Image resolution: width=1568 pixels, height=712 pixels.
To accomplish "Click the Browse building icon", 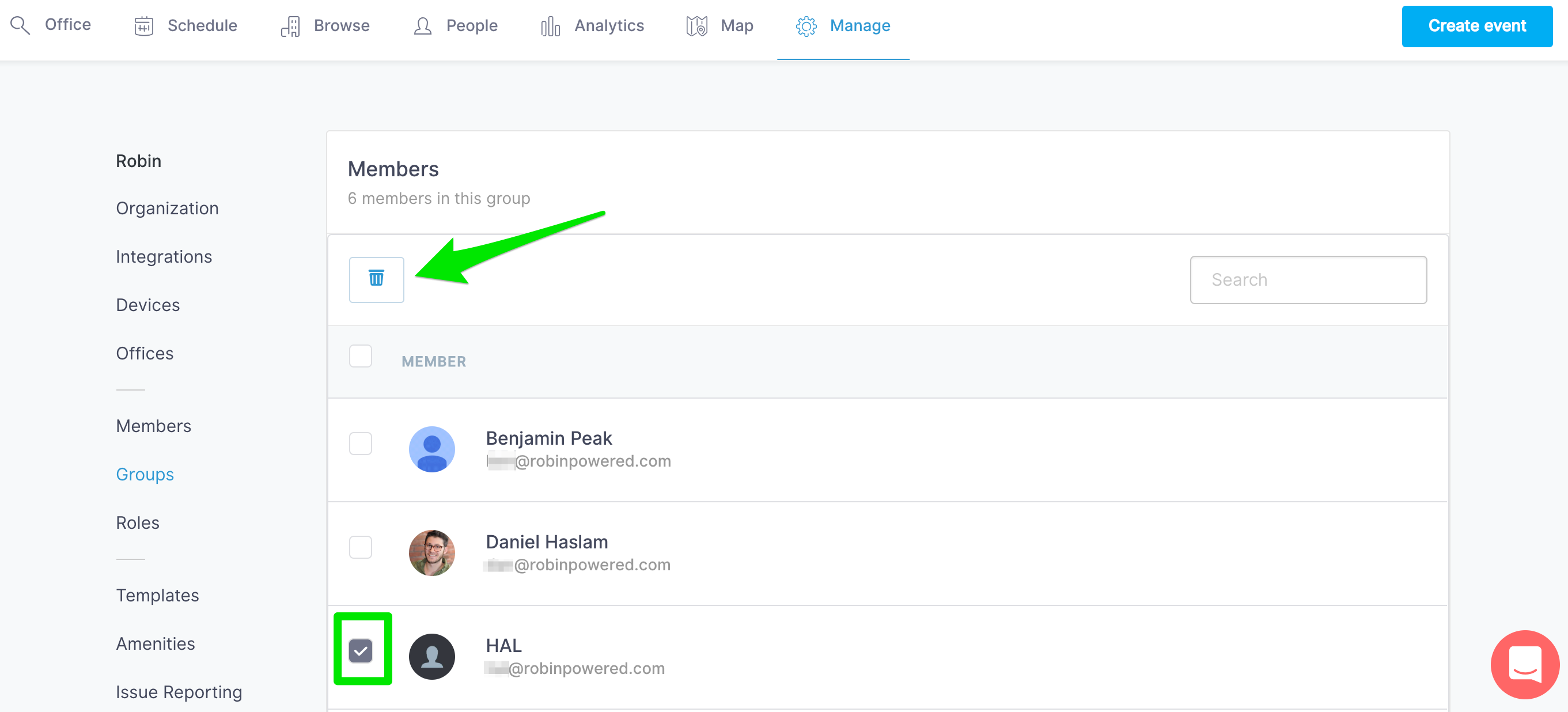I will tap(290, 25).
